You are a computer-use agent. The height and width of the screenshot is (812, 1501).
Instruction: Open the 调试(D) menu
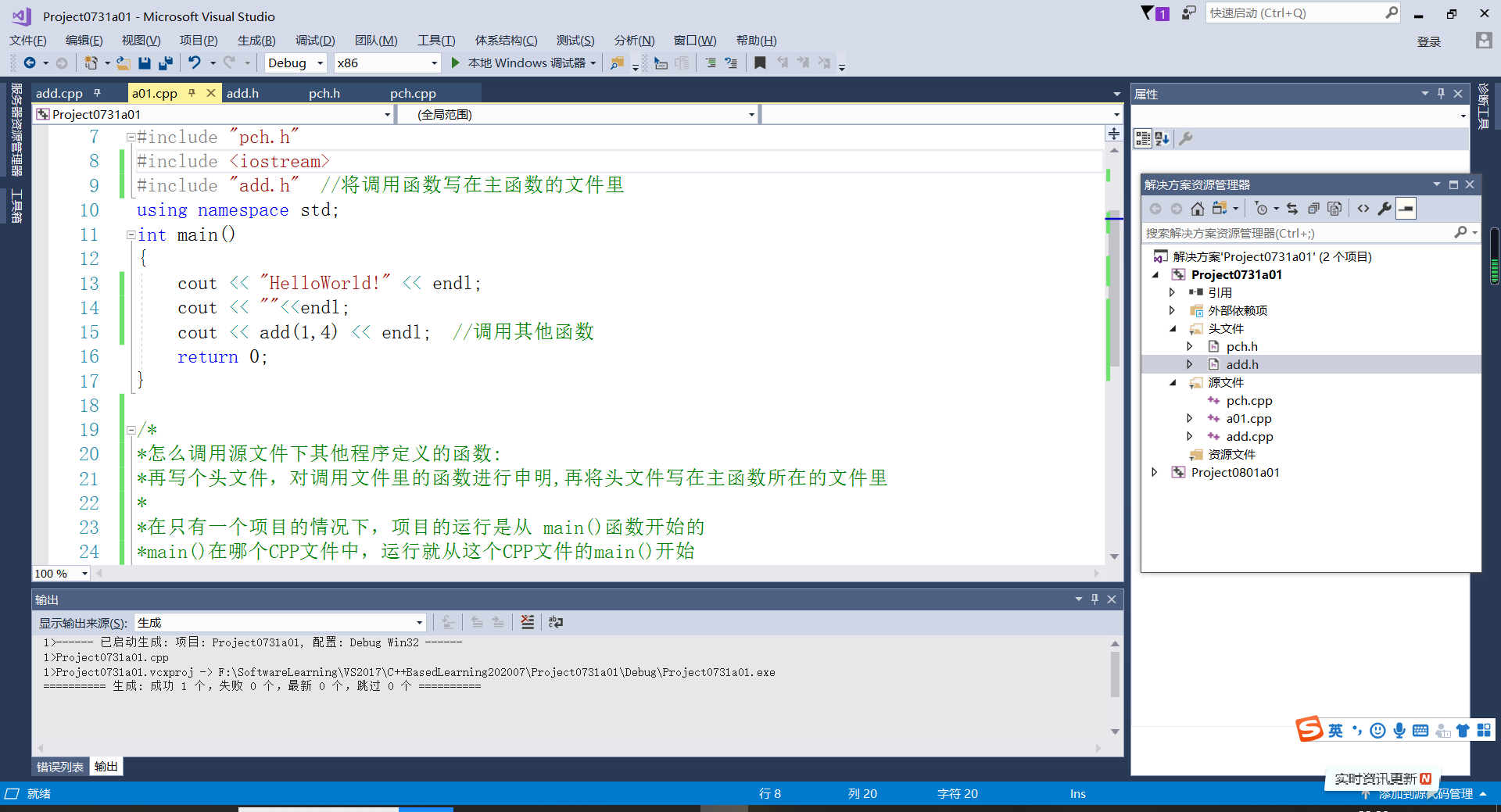[x=313, y=40]
